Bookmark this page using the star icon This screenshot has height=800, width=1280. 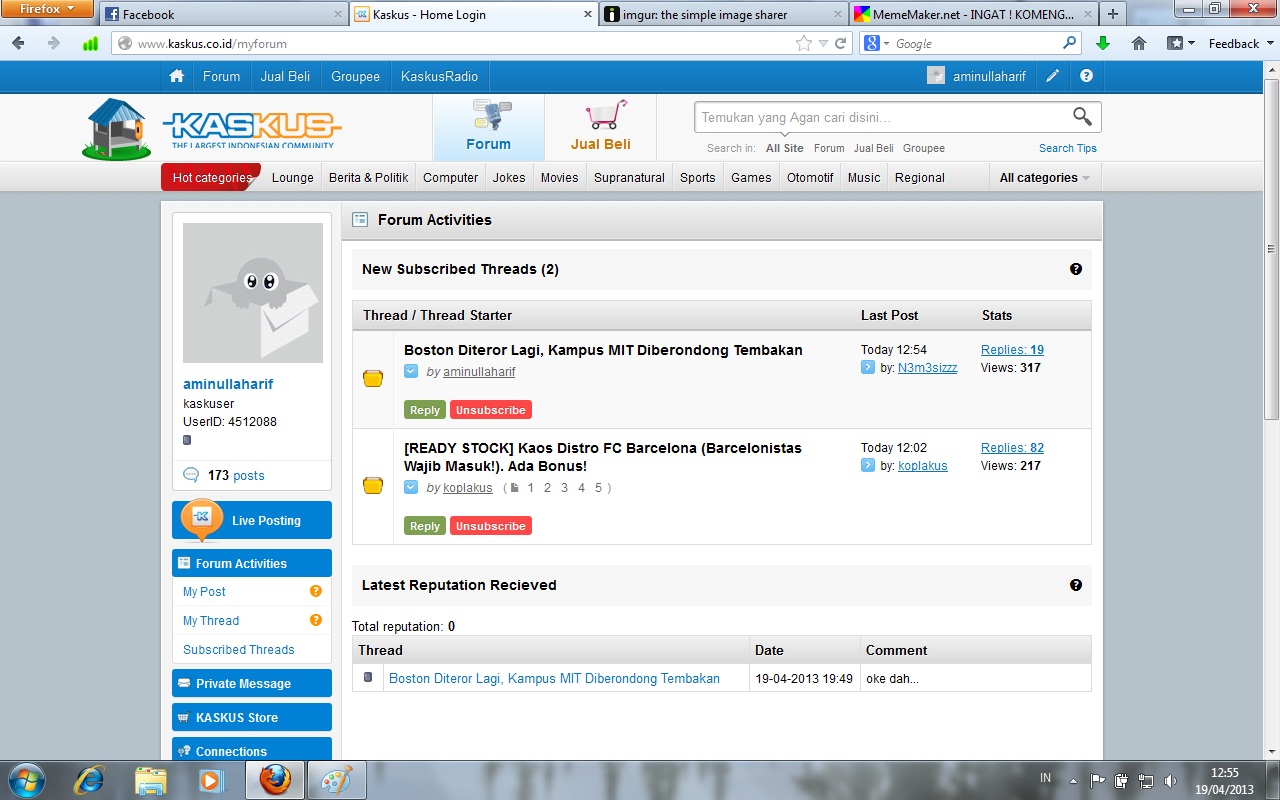(804, 43)
